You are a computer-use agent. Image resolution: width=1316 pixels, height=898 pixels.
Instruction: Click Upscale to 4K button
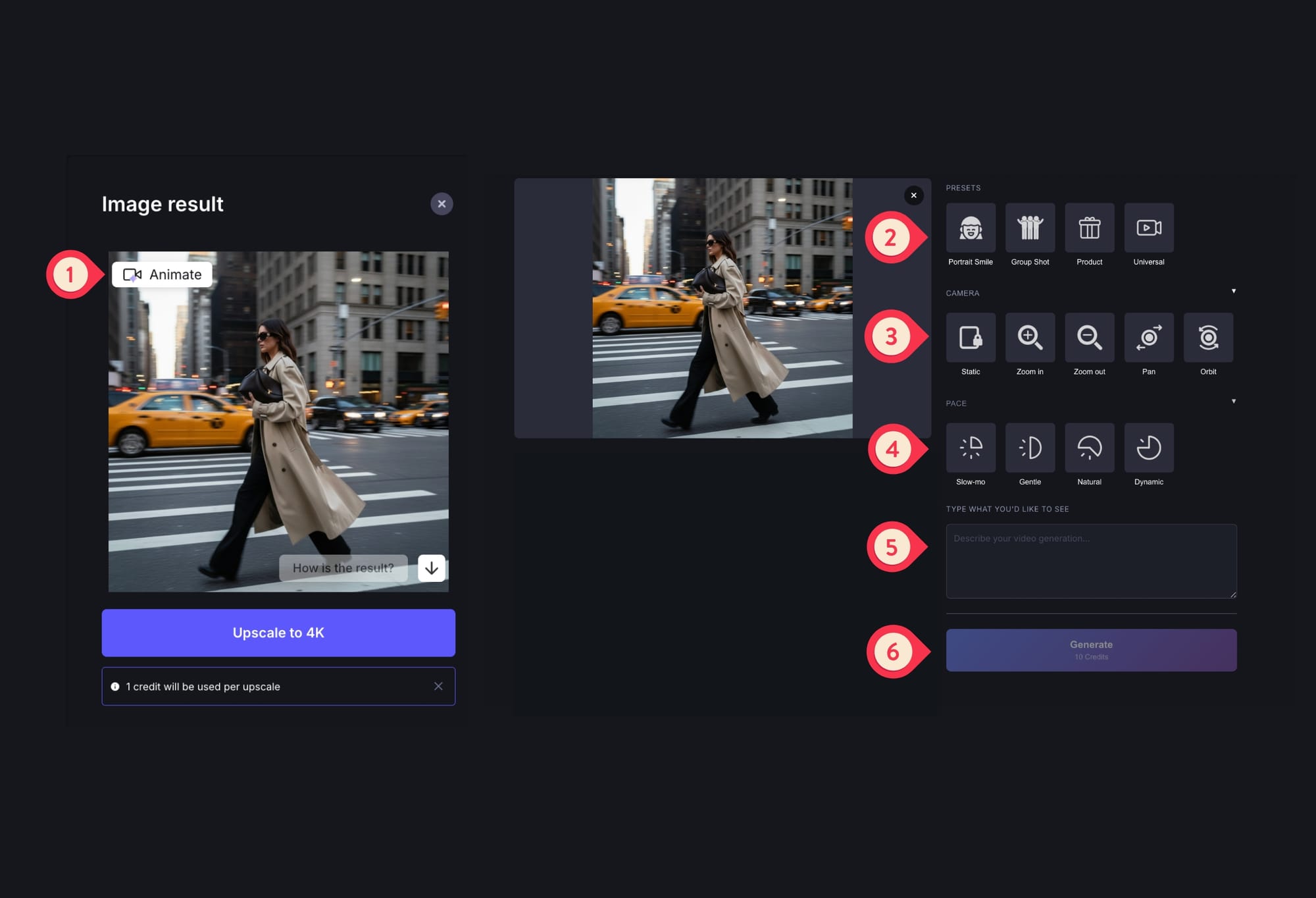[278, 633]
